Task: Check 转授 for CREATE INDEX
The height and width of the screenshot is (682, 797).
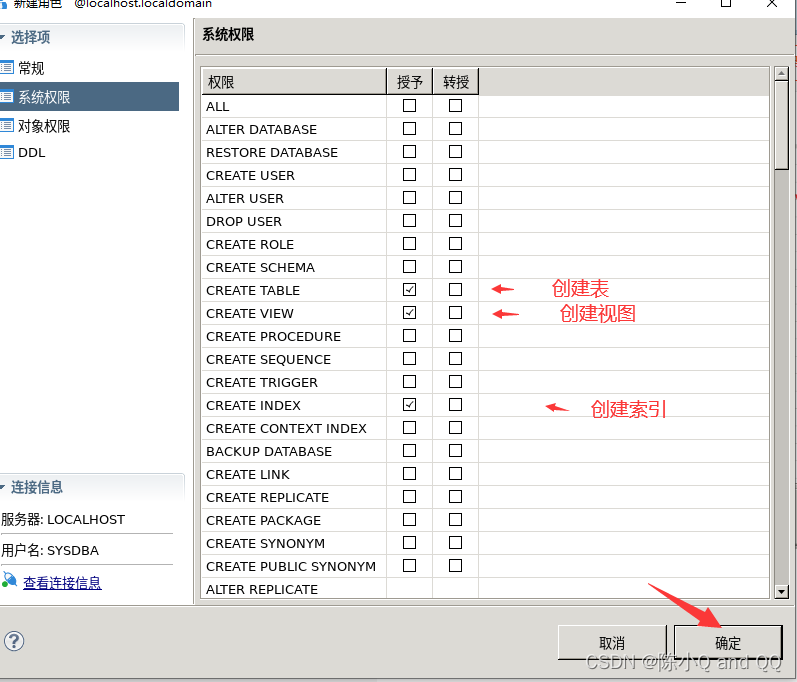Action: point(455,405)
